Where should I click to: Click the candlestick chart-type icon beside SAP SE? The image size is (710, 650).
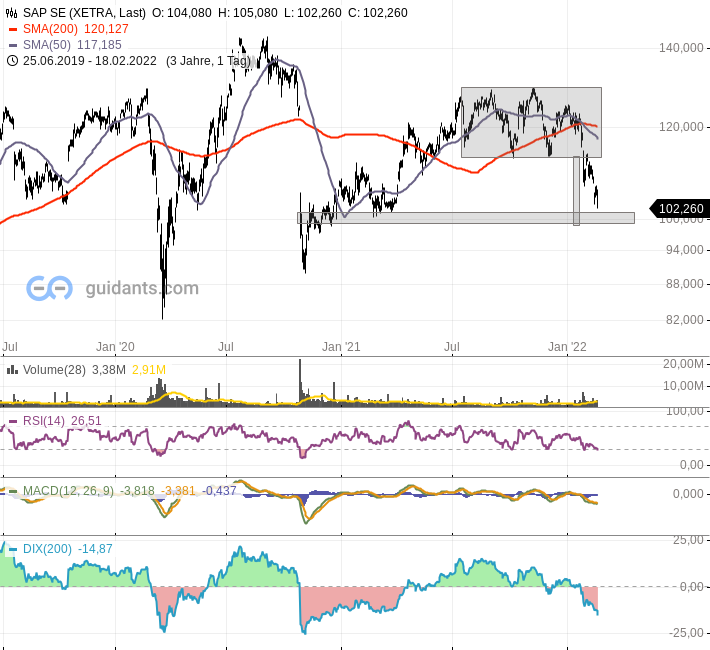[x=12, y=13]
